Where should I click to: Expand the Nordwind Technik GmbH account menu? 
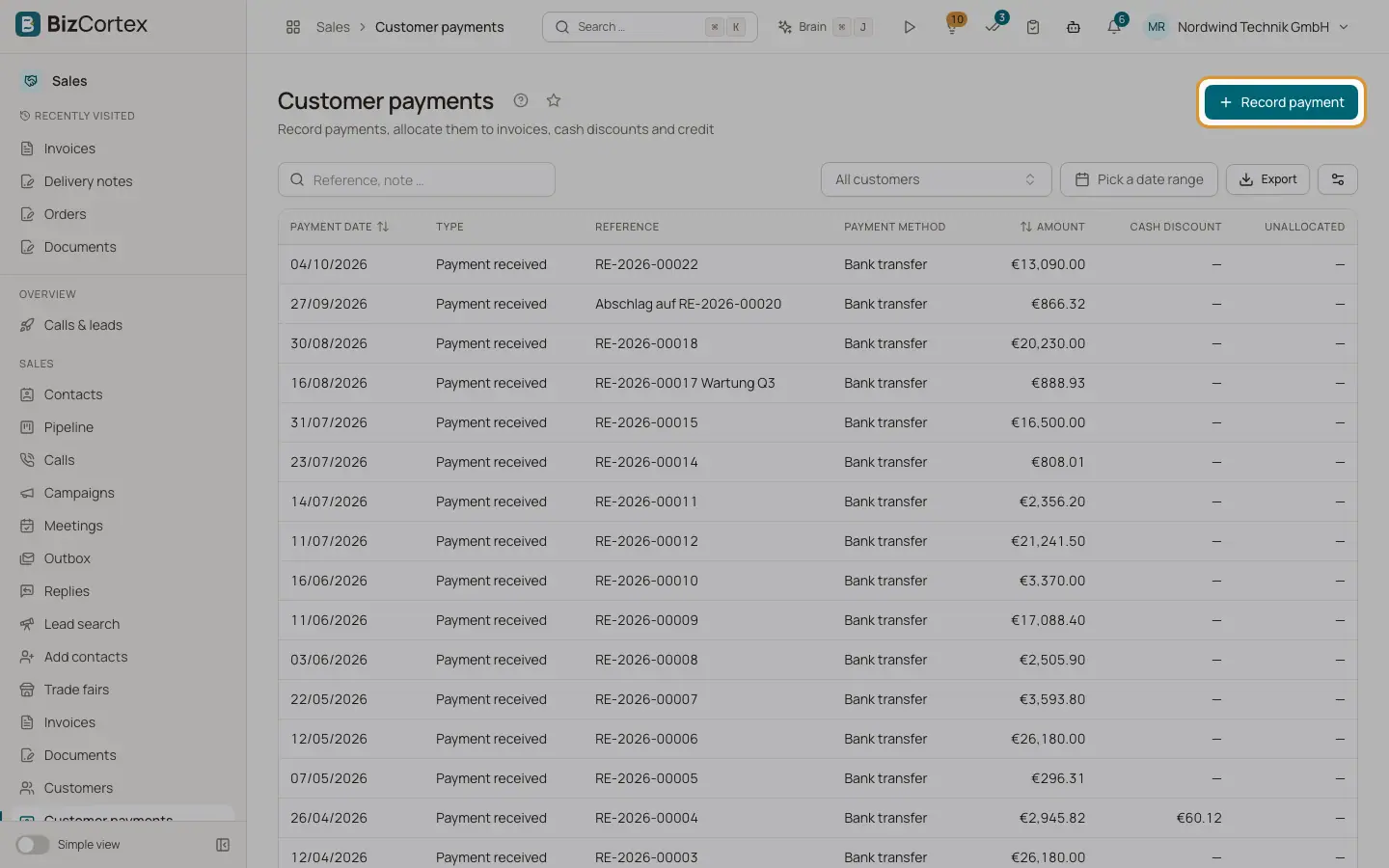coord(1246,27)
